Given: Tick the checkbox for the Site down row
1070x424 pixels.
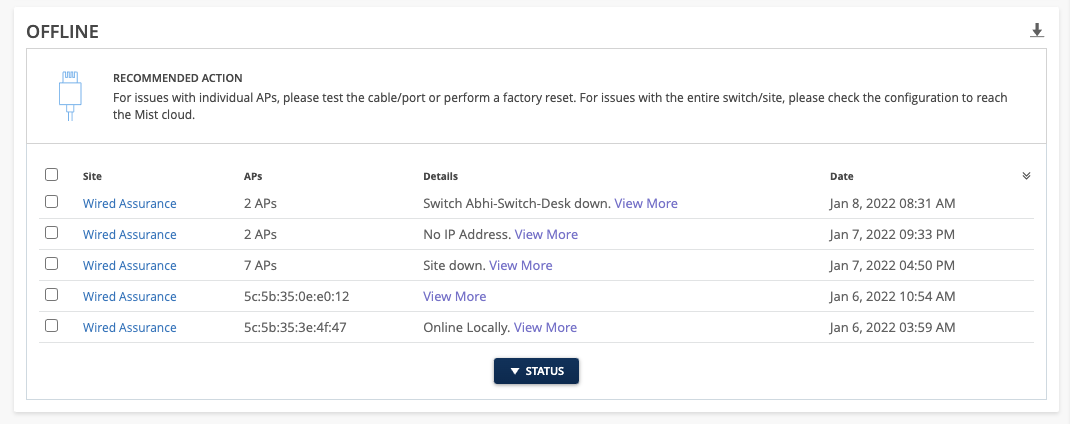Looking at the screenshot, I should tap(52, 264).
